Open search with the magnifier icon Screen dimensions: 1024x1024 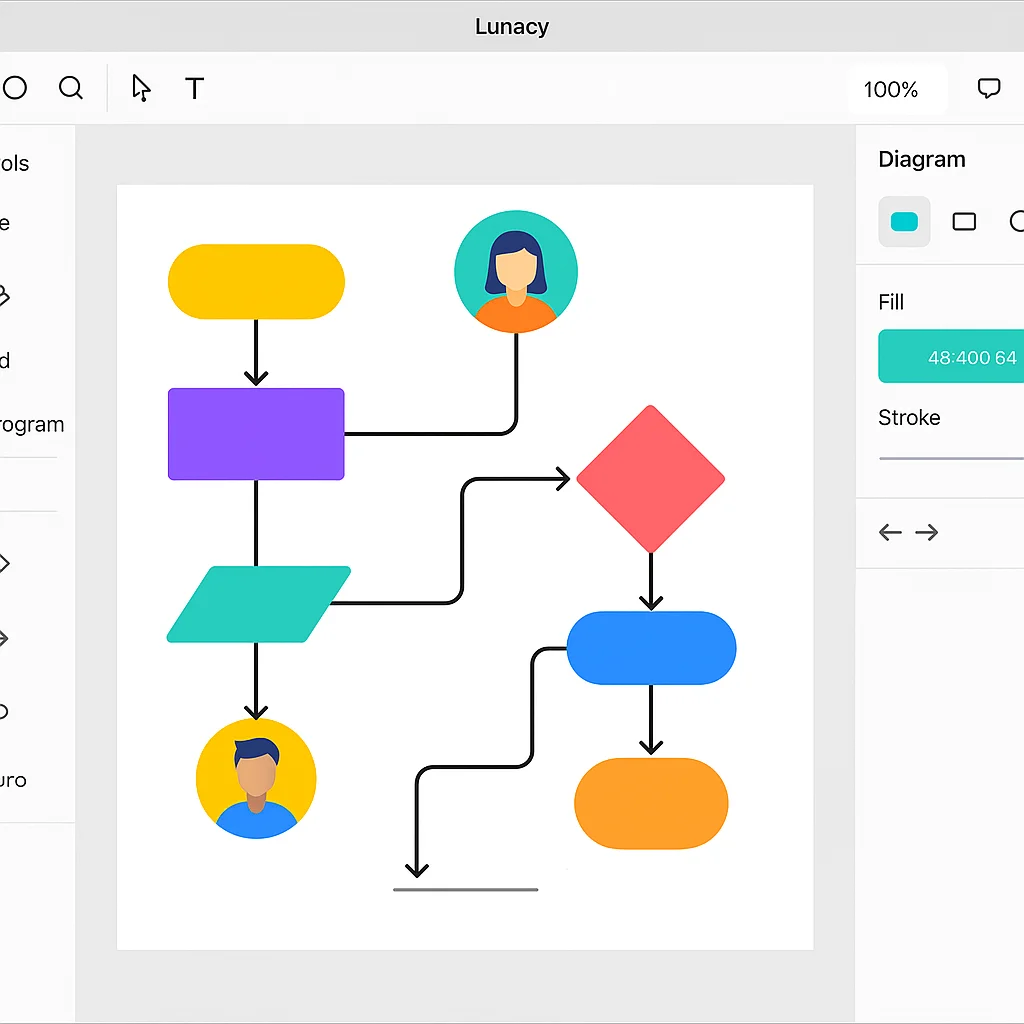[x=71, y=88]
